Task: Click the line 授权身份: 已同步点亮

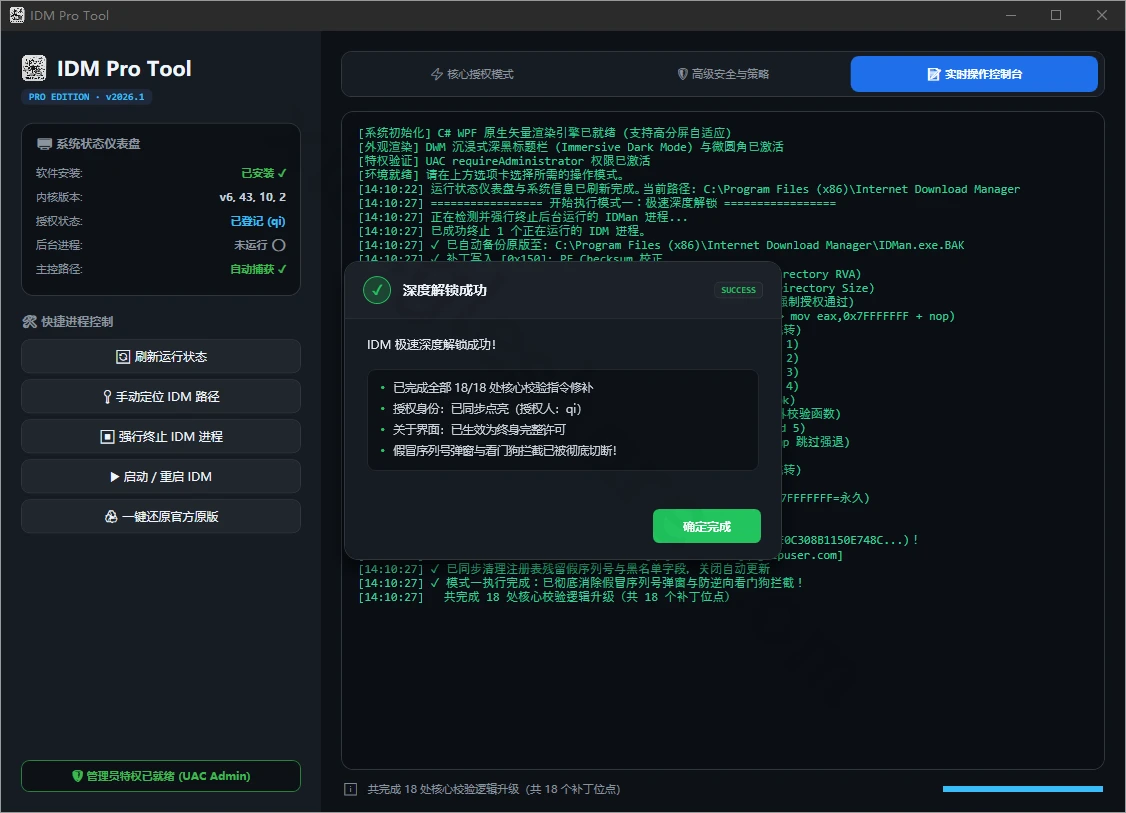Action: tap(487, 409)
